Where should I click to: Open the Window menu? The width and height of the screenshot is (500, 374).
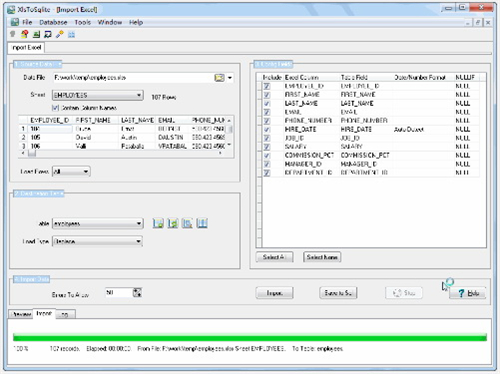click(x=110, y=22)
